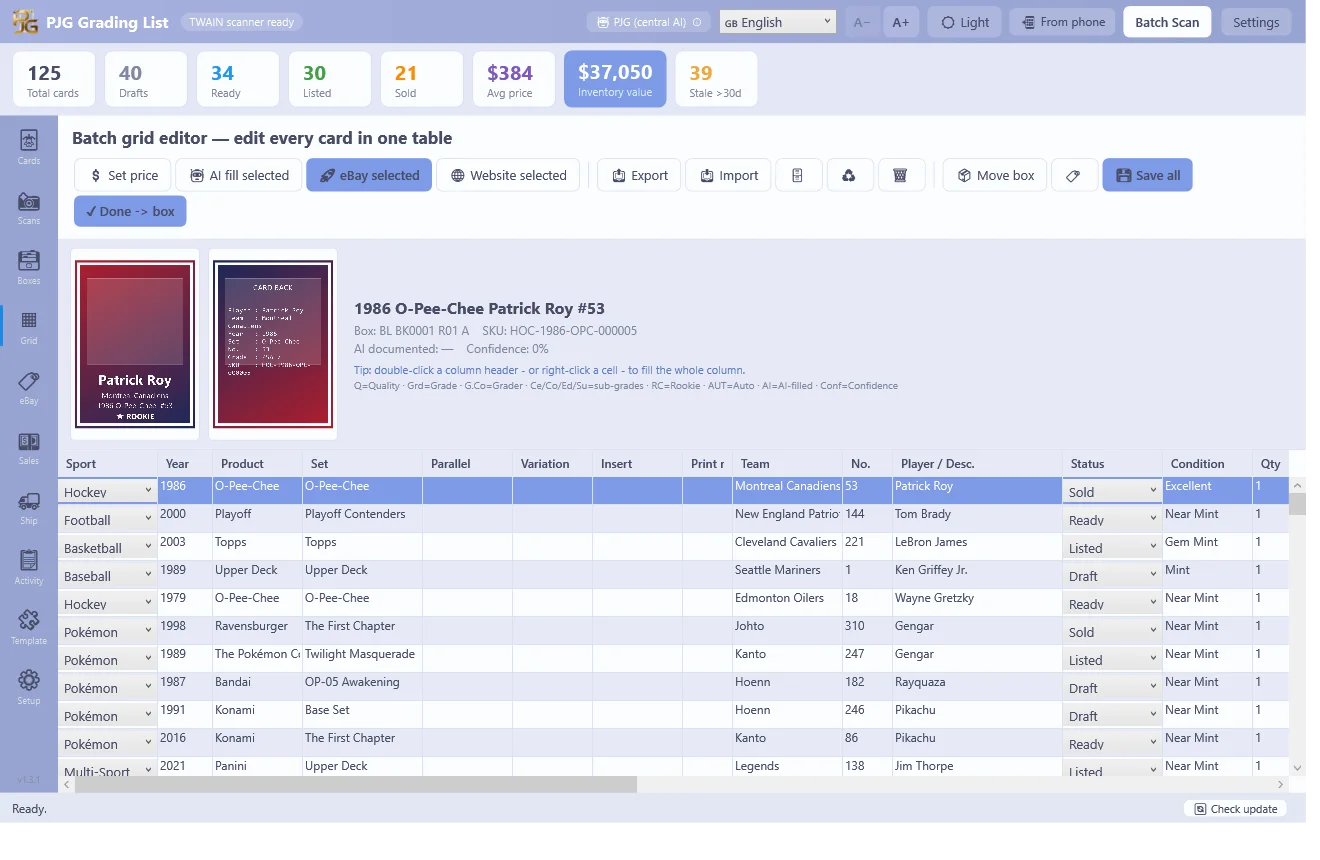Click the Import button
The image size is (1320, 860).
(x=728, y=175)
